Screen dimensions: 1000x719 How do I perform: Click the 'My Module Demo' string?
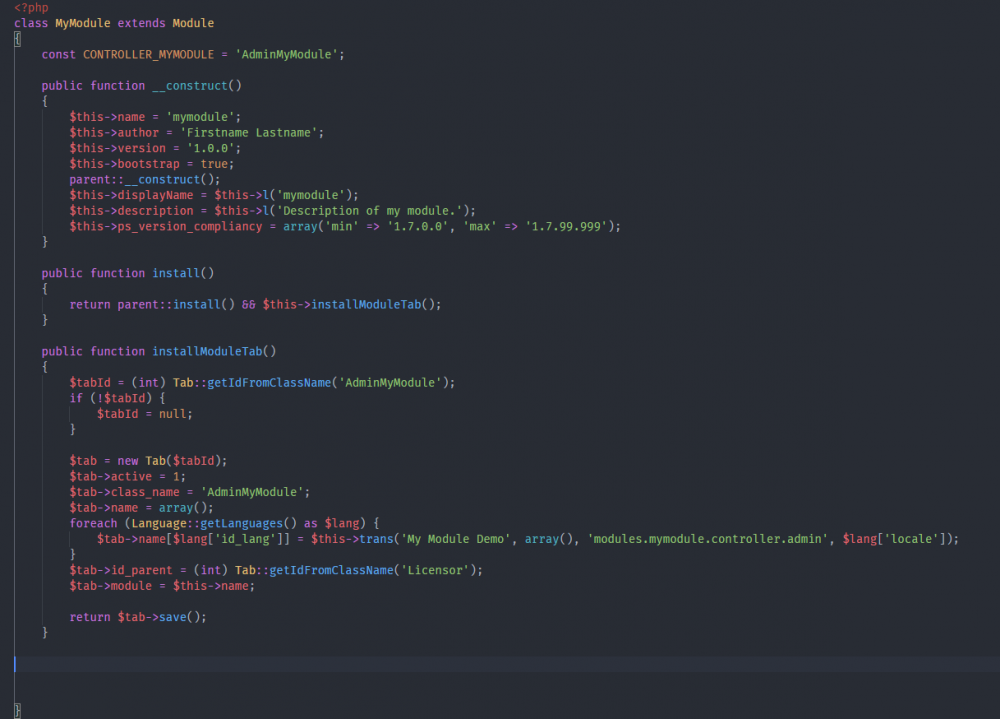click(455, 539)
